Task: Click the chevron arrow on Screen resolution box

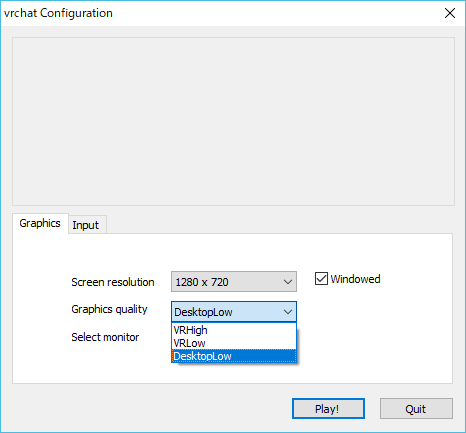Action: [288, 282]
